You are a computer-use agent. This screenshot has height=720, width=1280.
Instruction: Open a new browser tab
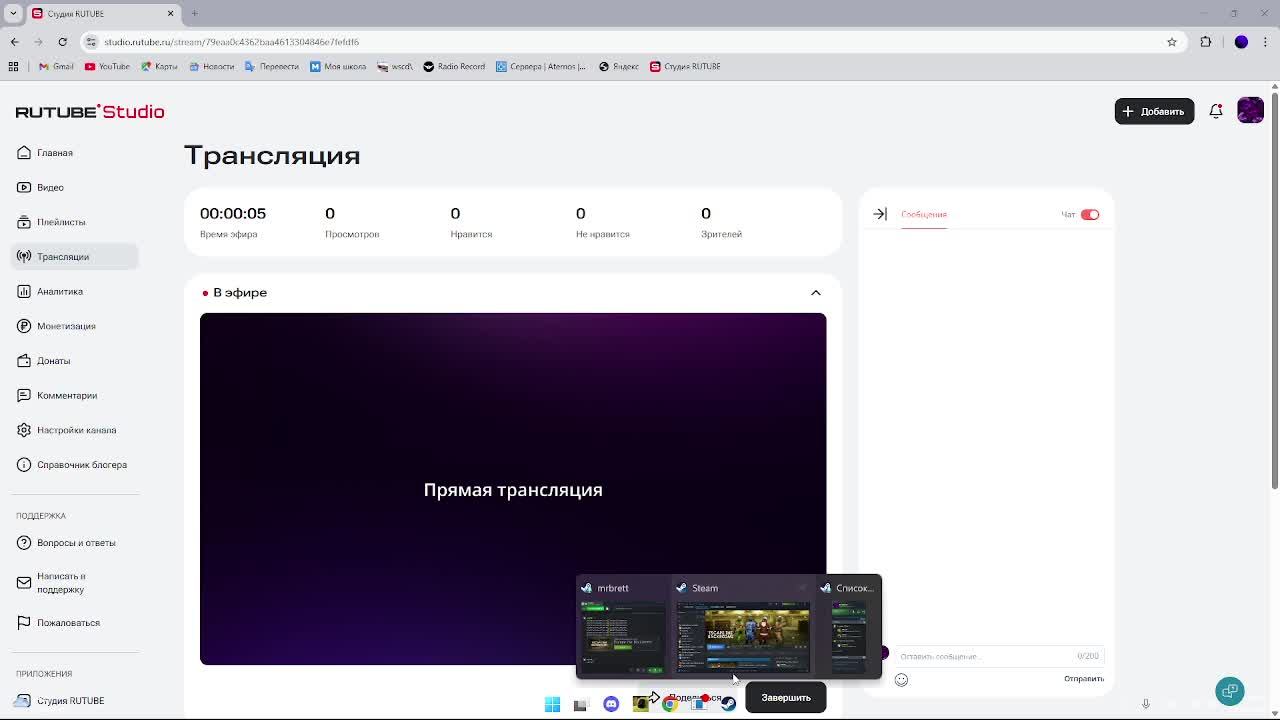point(194,13)
